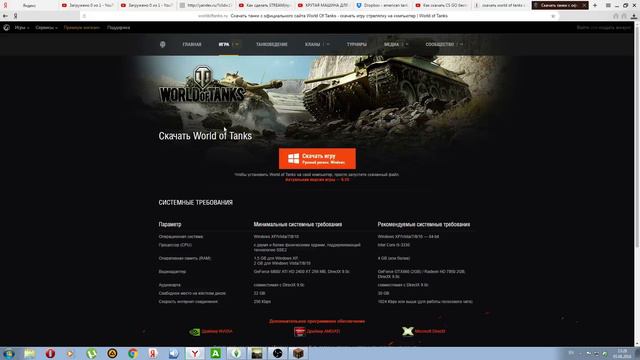Open the media player taskbar icon
Screen dimensions: 640x360
click(x=71, y=353)
